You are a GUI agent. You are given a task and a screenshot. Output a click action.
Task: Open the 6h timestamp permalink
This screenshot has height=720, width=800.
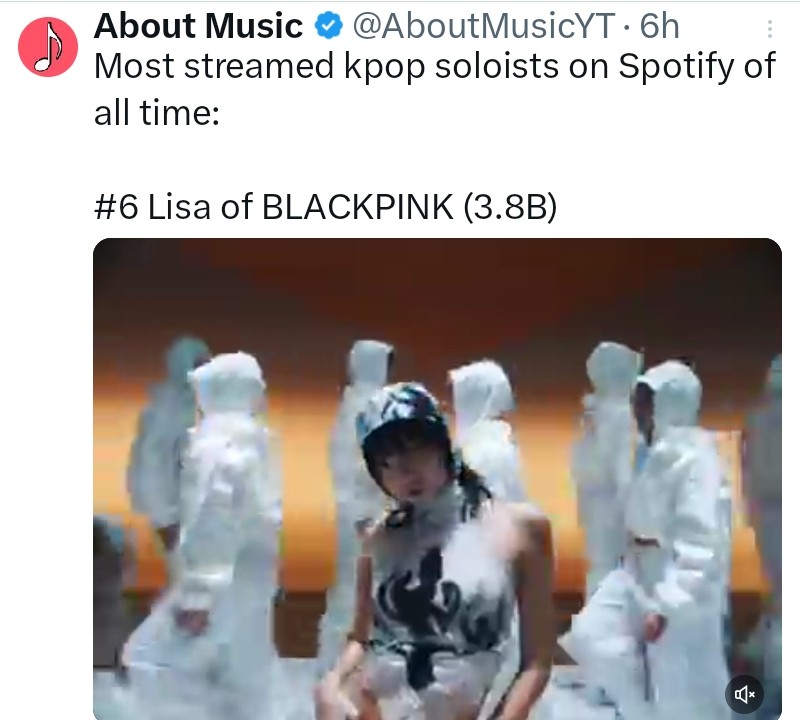pyautogui.click(x=659, y=26)
